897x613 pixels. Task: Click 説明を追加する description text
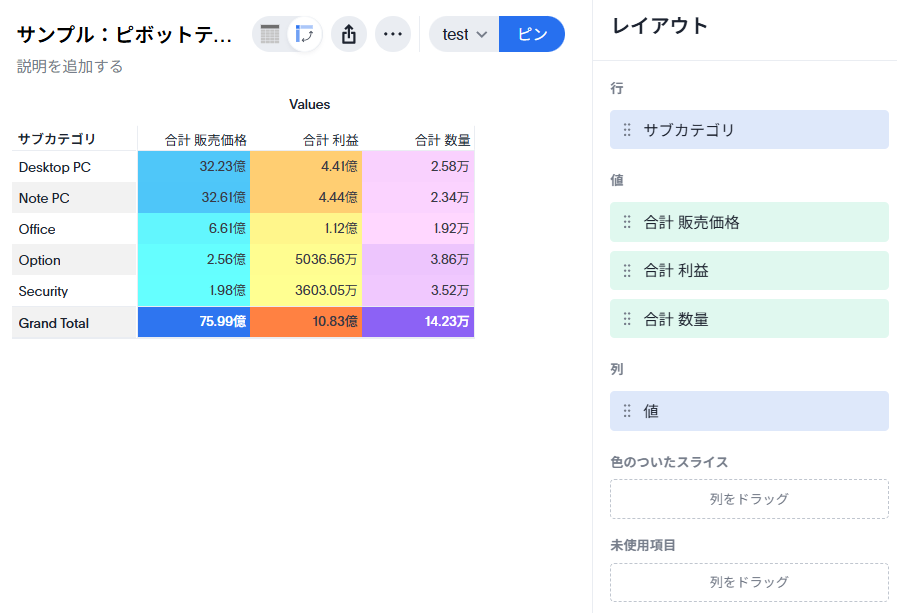point(70,66)
